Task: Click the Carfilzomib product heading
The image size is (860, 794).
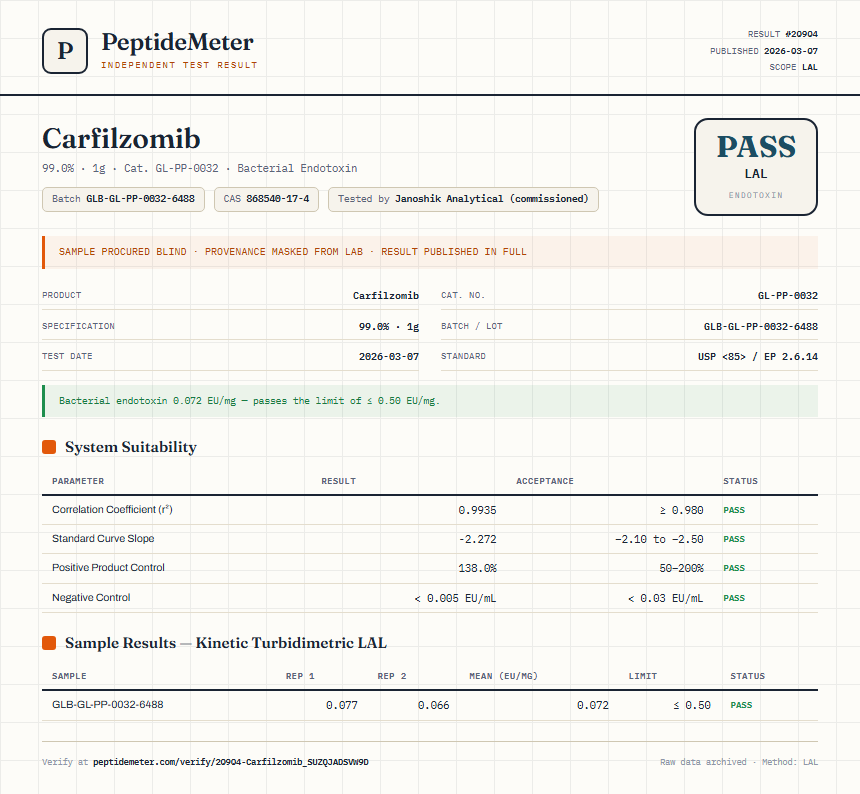Action: tap(121, 139)
